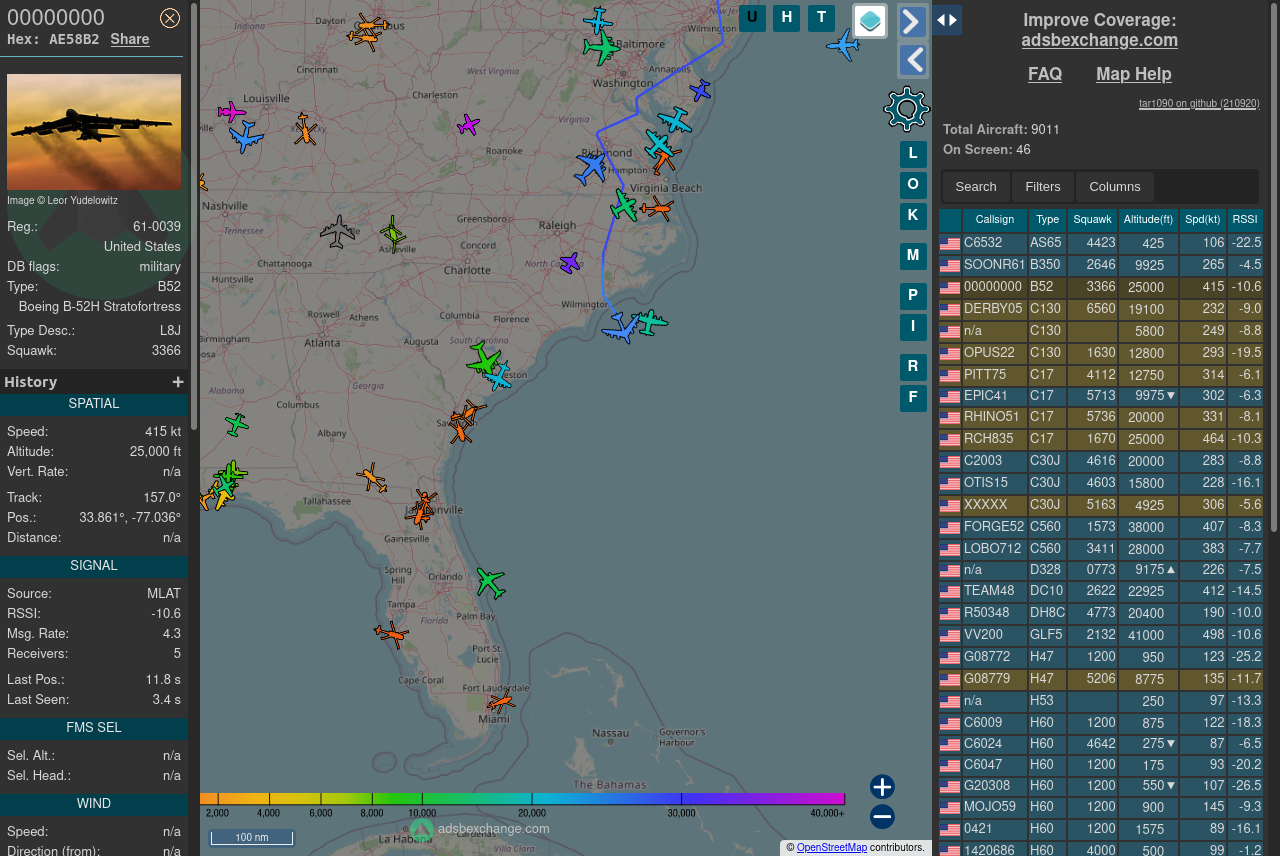Open the Map Help link
Image resolution: width=1280 pixels, height=856 pixels.
1134,74
